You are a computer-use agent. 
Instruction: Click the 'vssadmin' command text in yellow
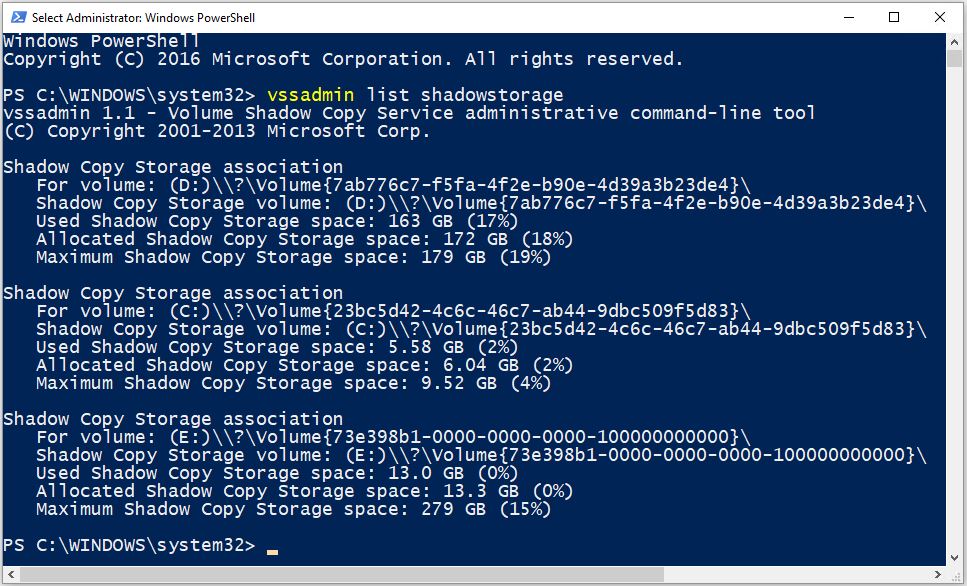point(310,95)
